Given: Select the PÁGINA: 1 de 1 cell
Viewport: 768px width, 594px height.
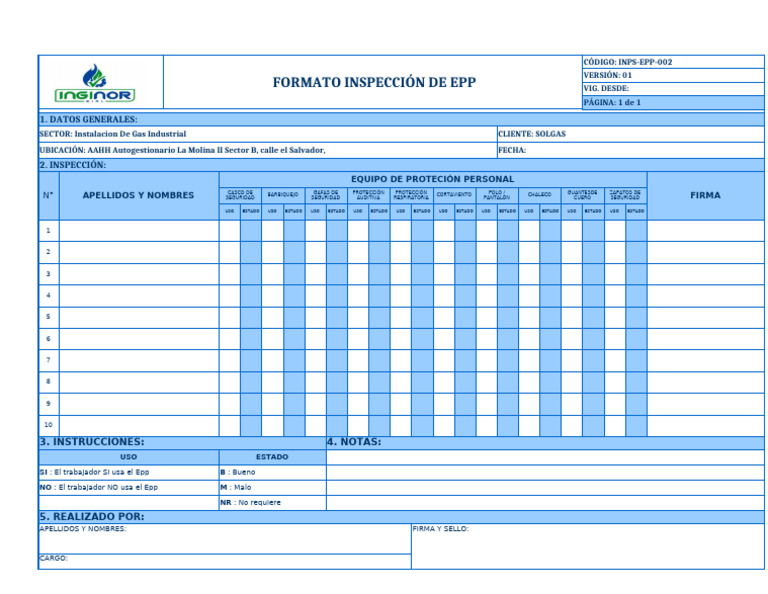Looking at the screenshot, I should [673, 102].
